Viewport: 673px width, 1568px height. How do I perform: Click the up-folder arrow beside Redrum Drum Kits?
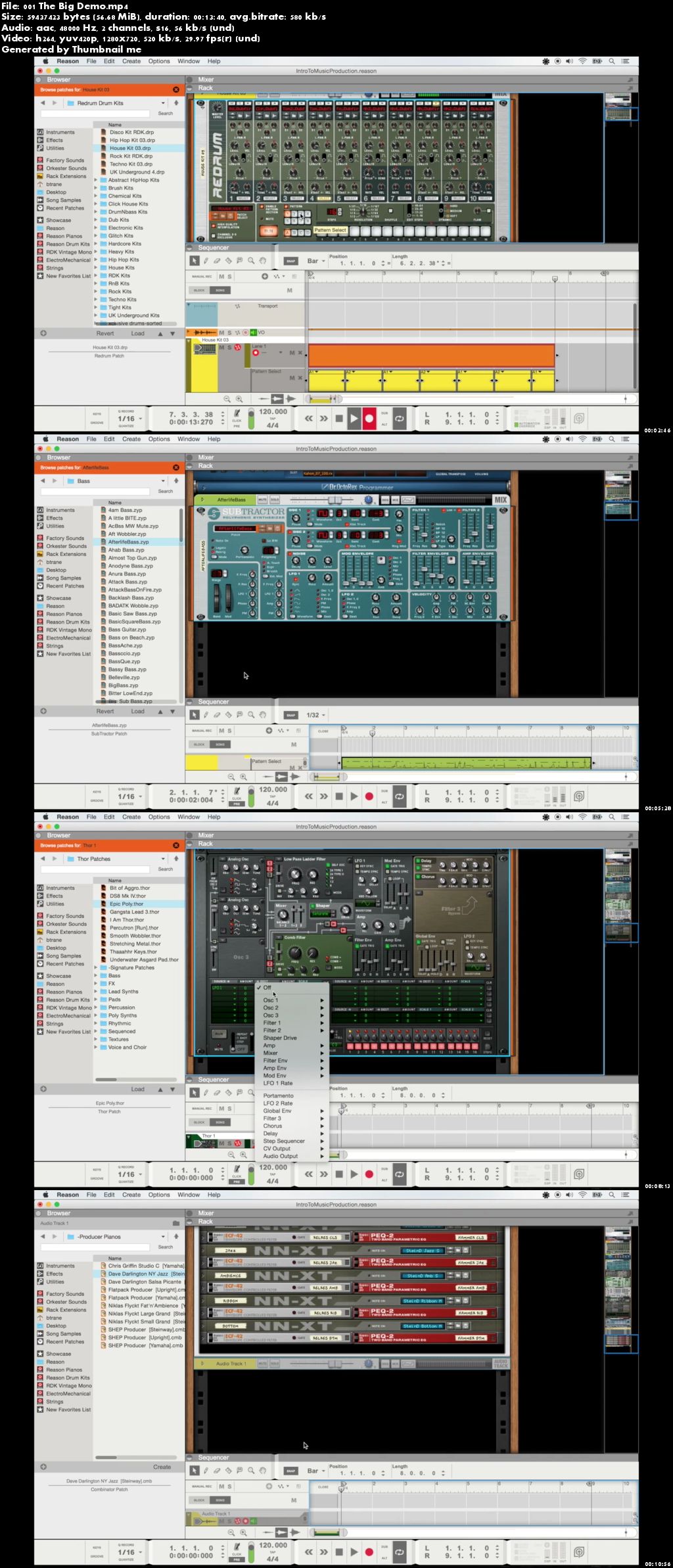[x=176, y=103]
